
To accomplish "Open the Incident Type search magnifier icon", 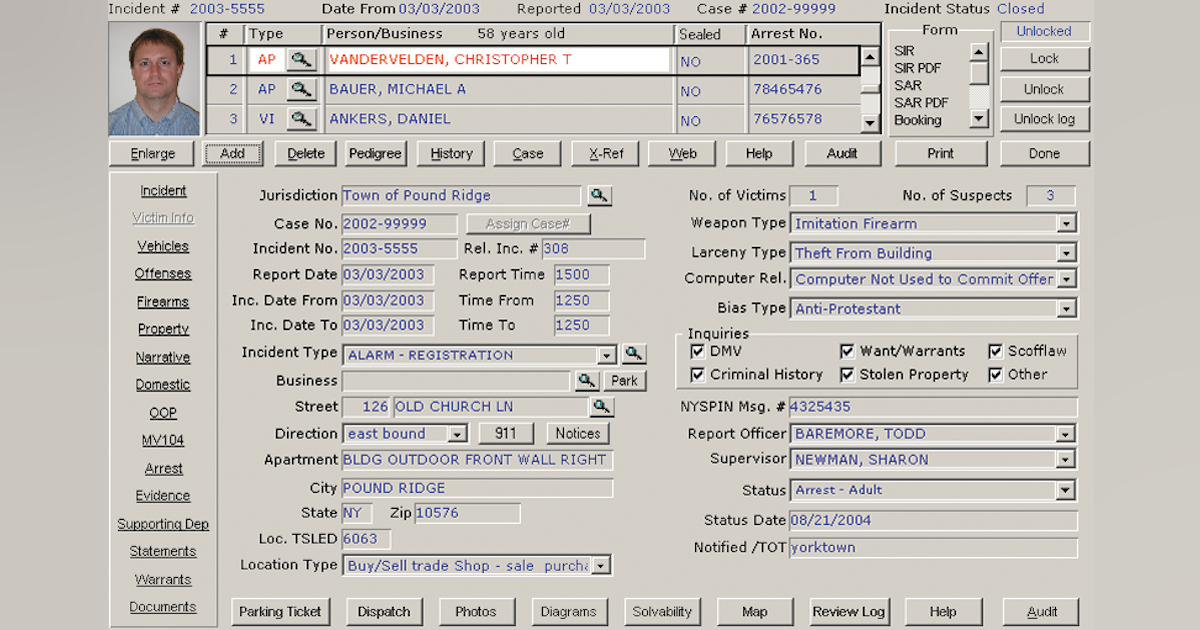I will [x=632, y=354].
